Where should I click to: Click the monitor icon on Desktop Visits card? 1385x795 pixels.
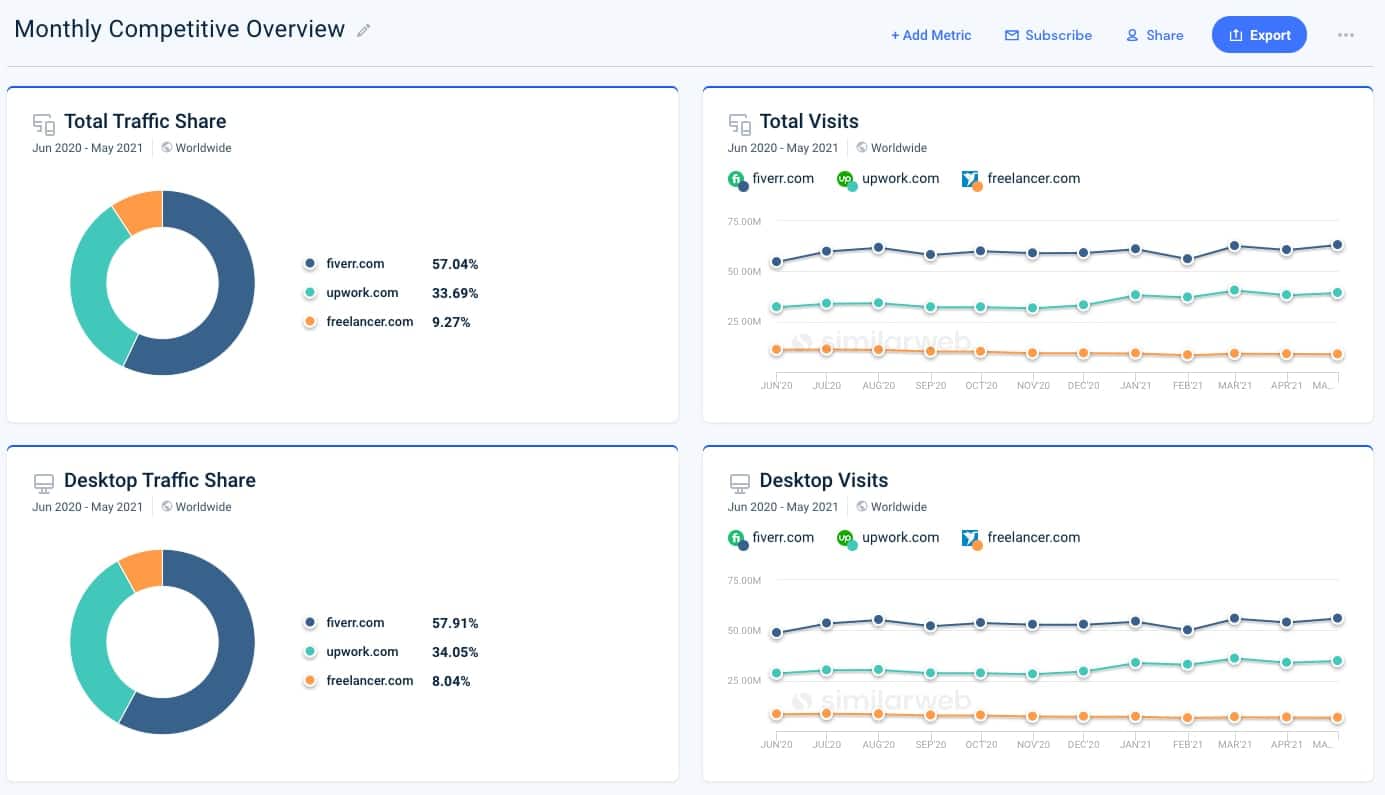pyautogui.click(x=740, y=482)
